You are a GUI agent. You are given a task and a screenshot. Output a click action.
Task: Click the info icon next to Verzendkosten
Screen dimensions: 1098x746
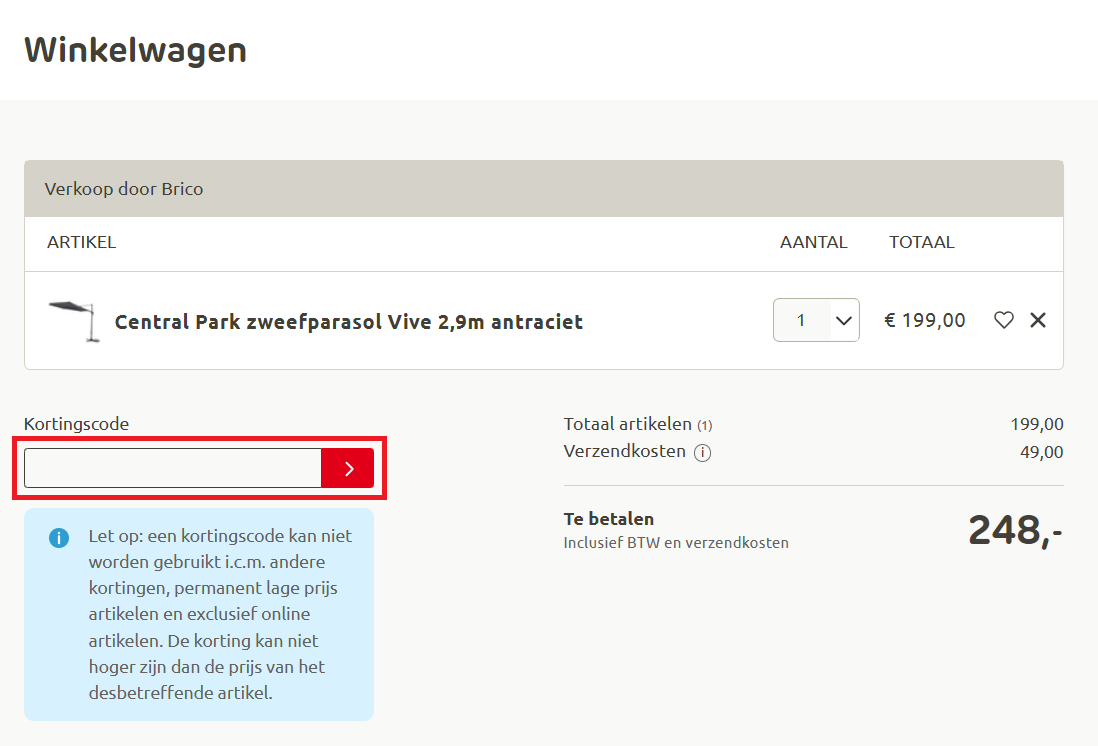tap(703, 453)
